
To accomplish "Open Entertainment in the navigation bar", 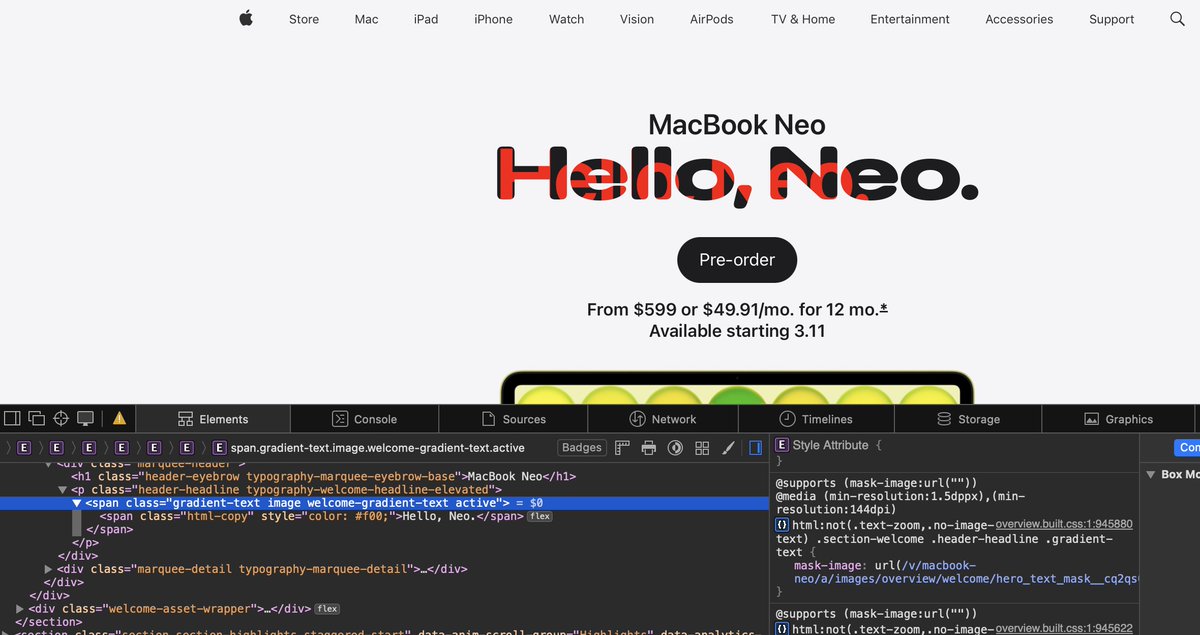I will (910, 19).
